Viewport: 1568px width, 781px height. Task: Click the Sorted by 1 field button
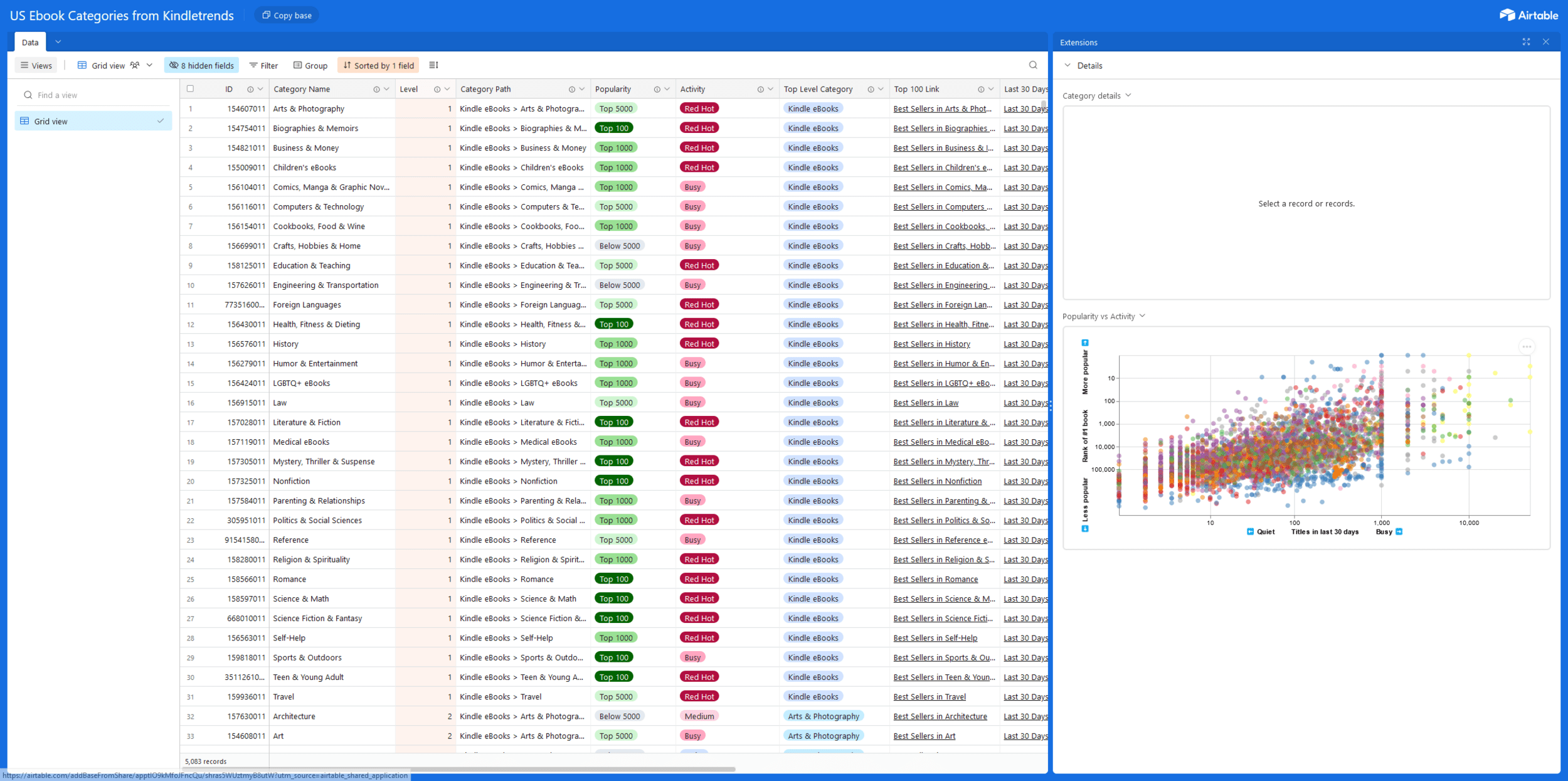click(378, 65)
